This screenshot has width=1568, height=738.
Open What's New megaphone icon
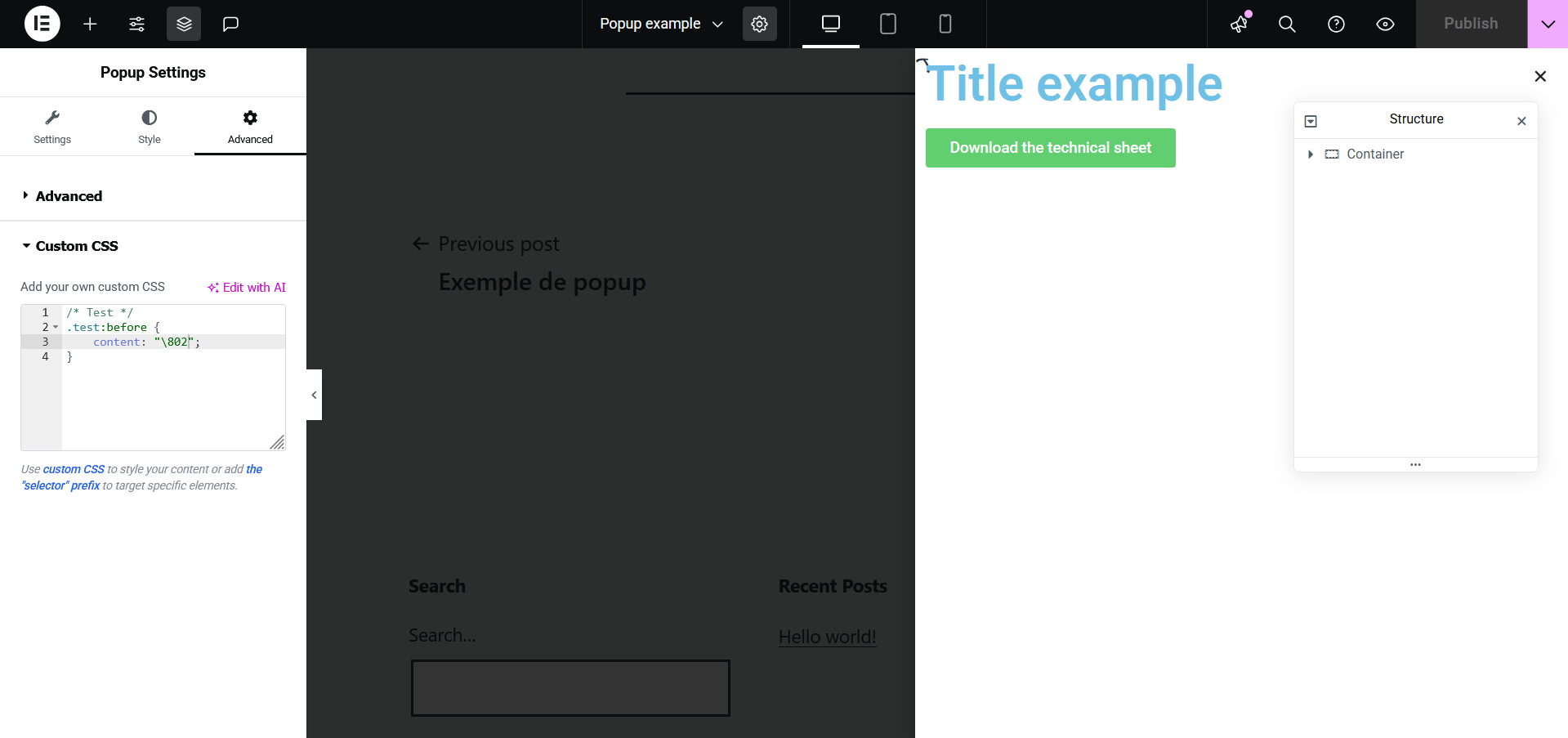tap(1240, 24)
